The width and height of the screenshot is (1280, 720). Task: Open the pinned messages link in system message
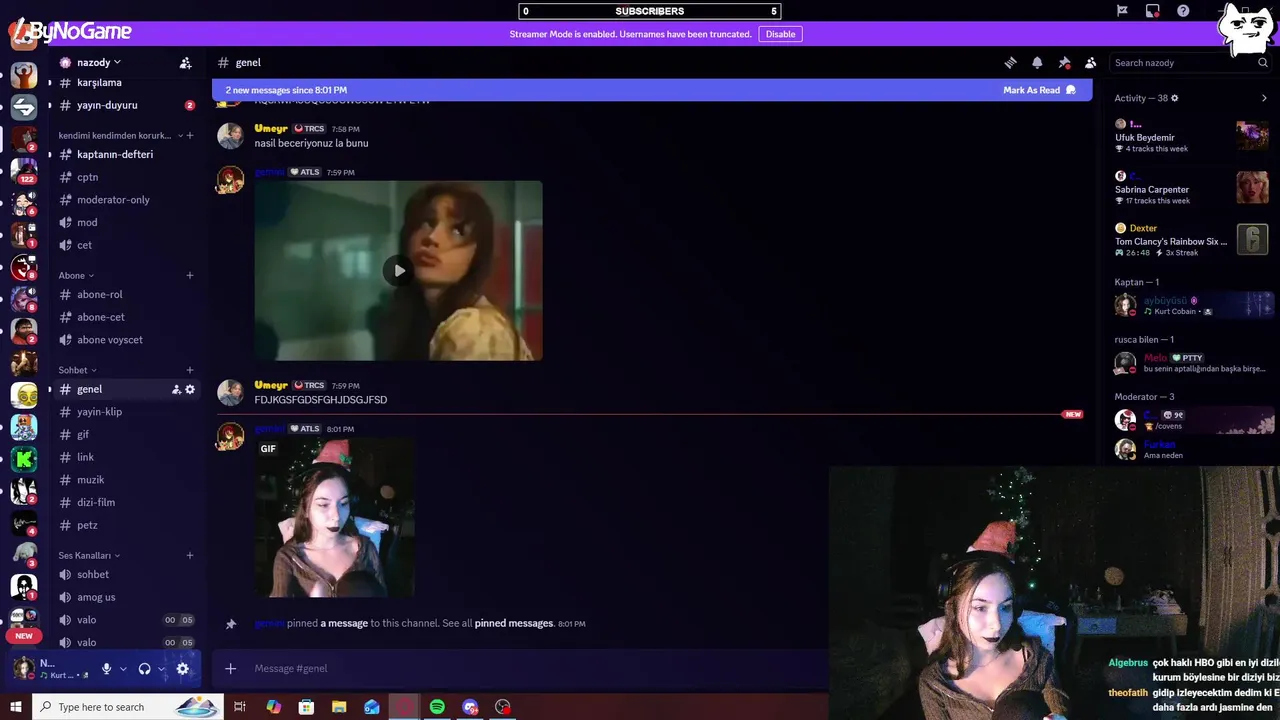coord(514,623)
